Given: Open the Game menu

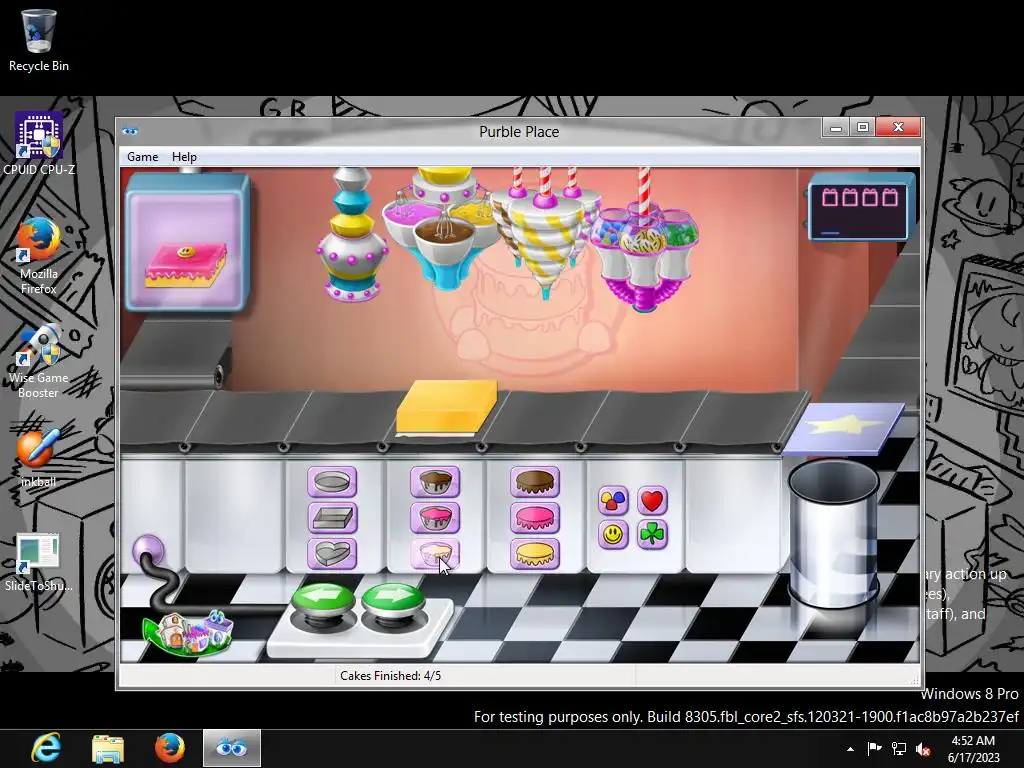Looking at the screenshot, I should (142, 157).
